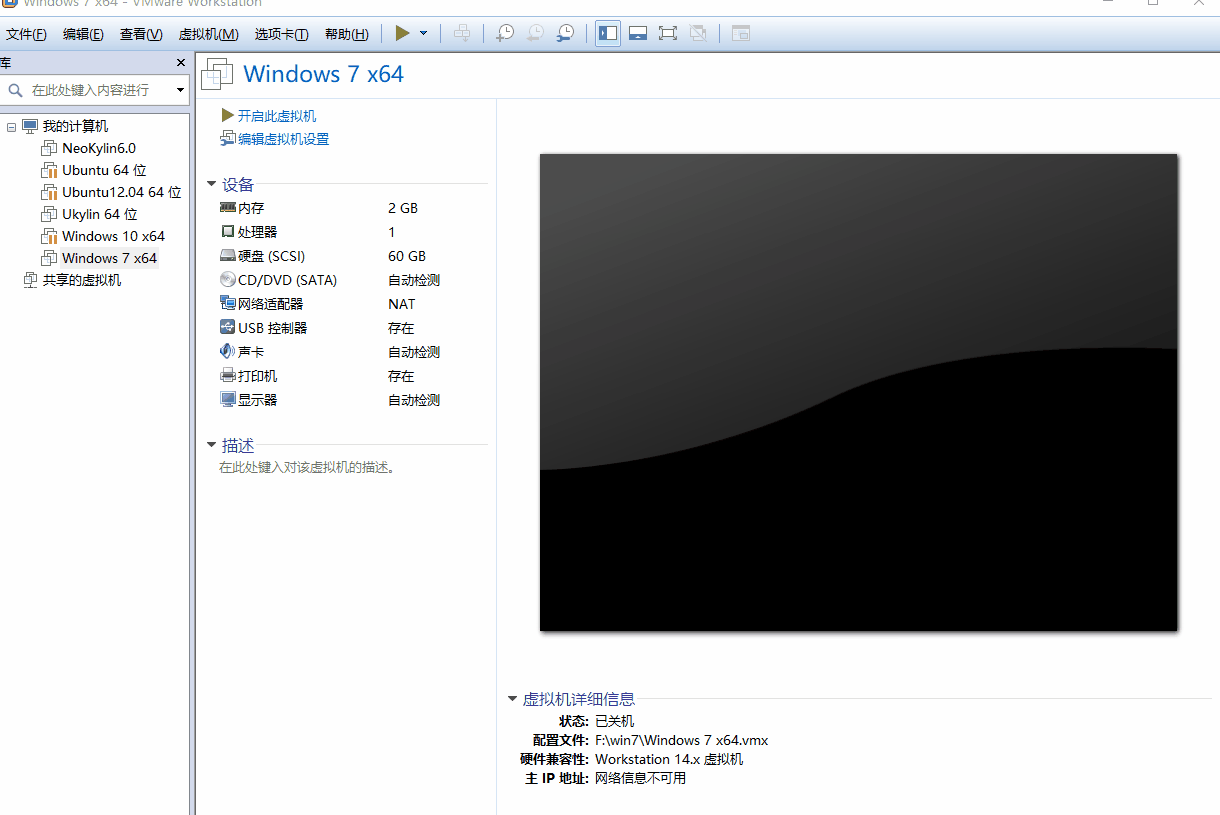The height and width of the screenshot is (815, 1220).
Task: Click the 编辑虚拟机设置 link
Action: point(283,139)
